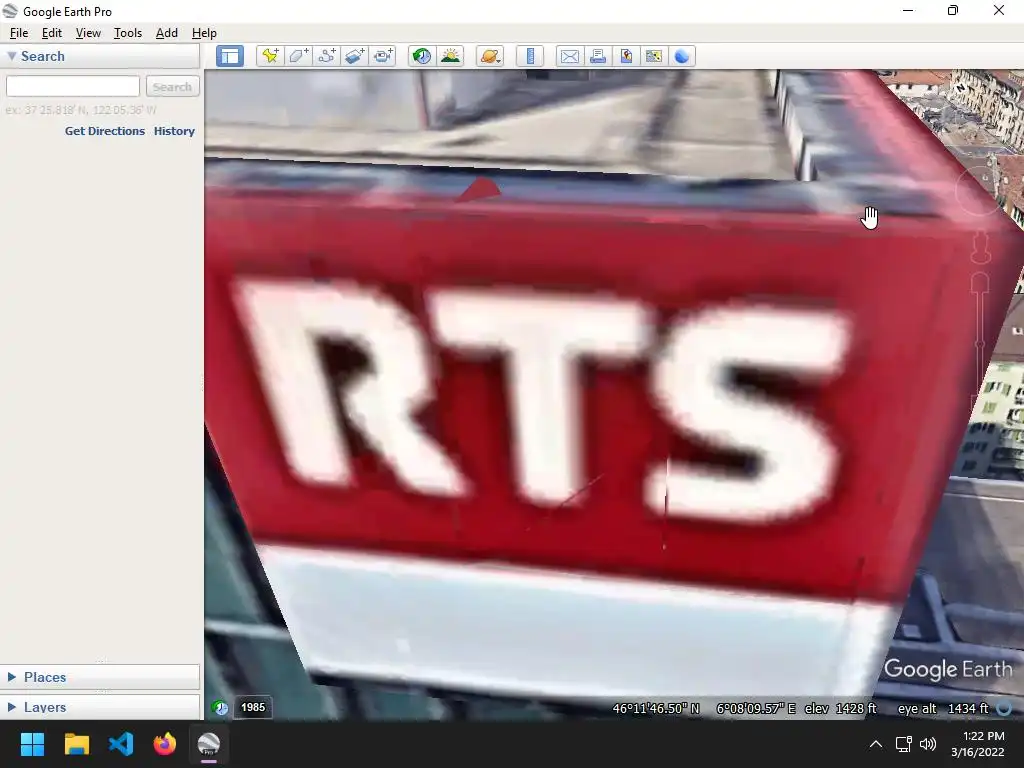1024x768 pixels.
Task: Click the eye alt 1434 ft text
Action: click(943, 709)
